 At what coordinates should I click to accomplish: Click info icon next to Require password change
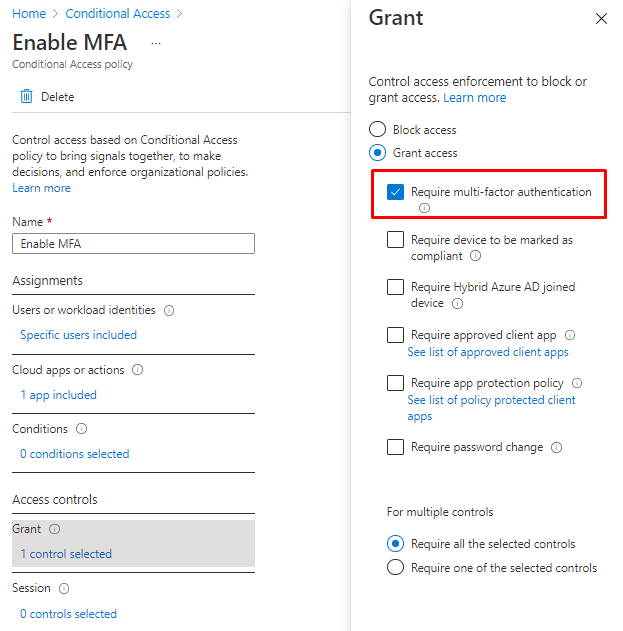556,448
